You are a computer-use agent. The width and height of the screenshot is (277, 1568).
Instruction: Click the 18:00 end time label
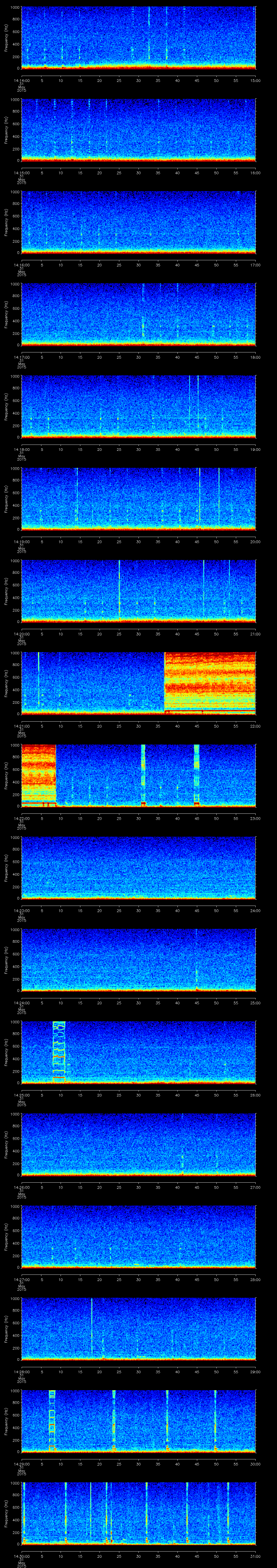point(256,357)
